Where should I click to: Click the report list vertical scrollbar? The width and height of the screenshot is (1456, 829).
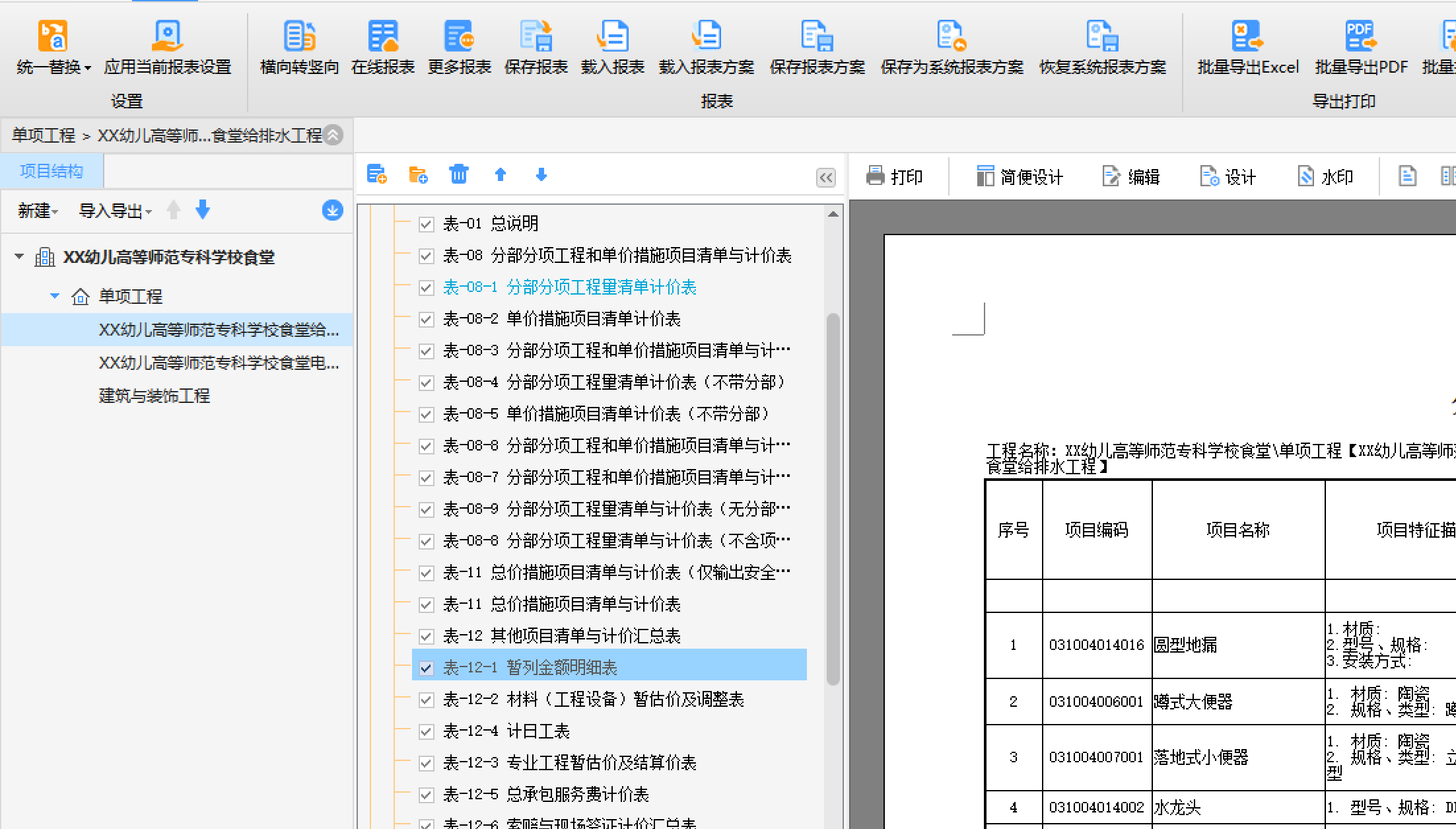(833, 499)
